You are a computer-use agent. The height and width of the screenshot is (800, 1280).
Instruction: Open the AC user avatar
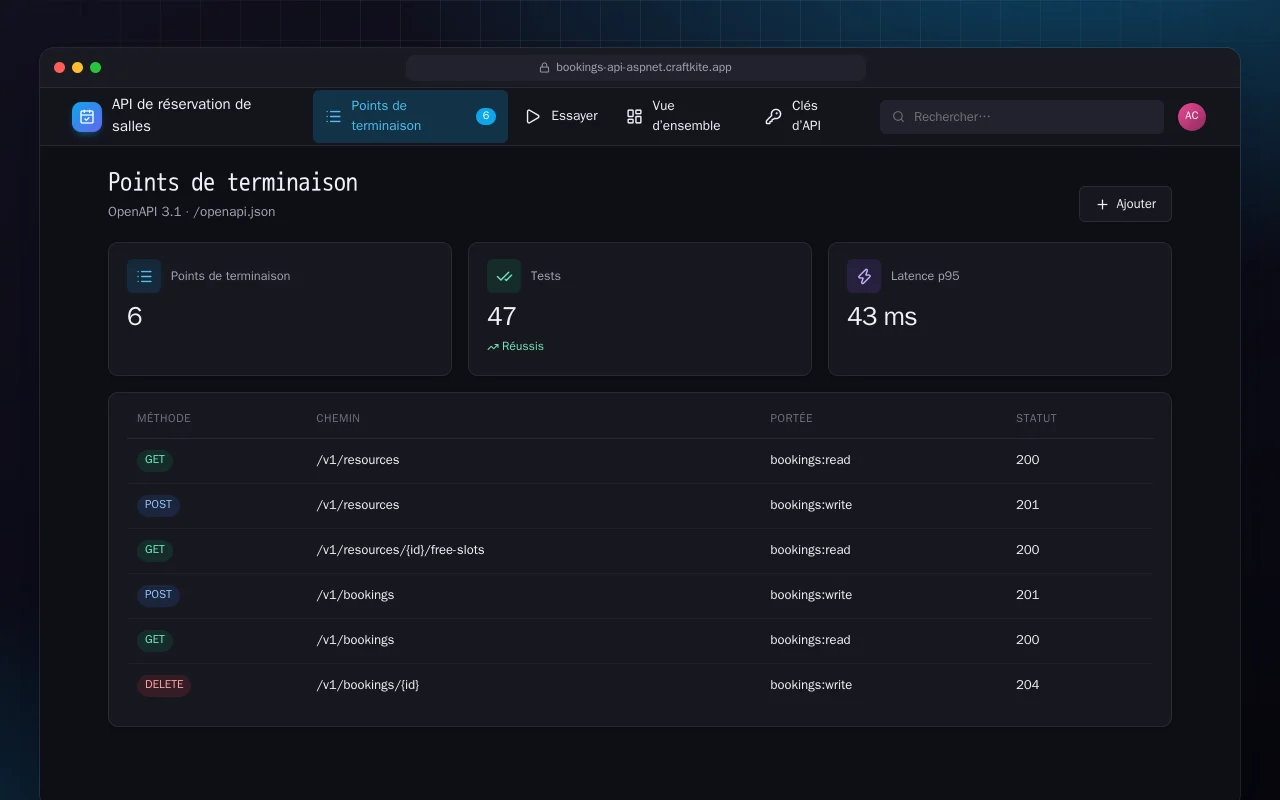point(1192,117)
